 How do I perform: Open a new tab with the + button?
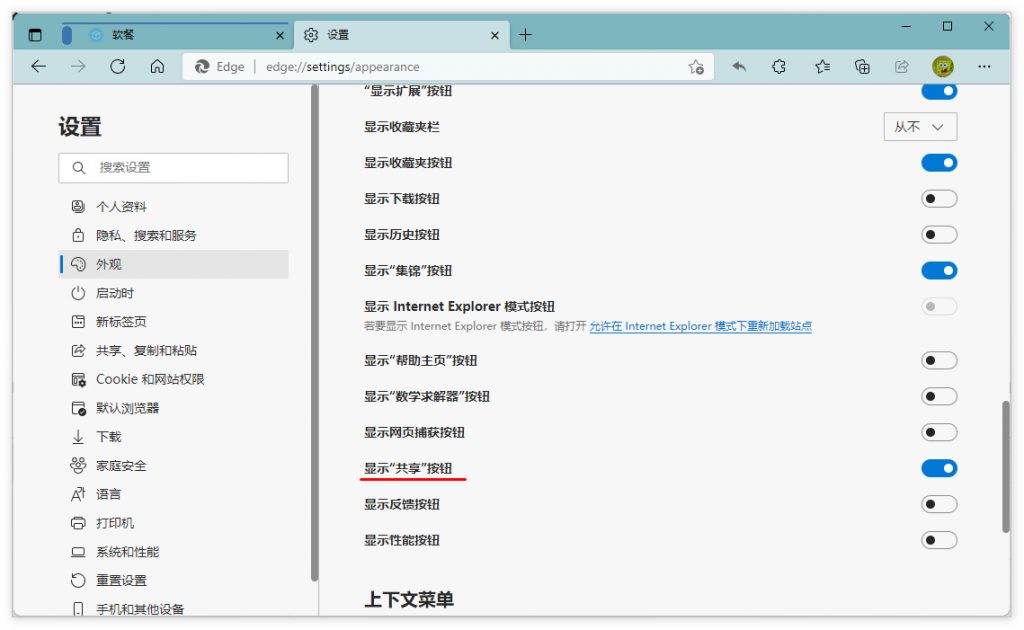tap(525, 33)
